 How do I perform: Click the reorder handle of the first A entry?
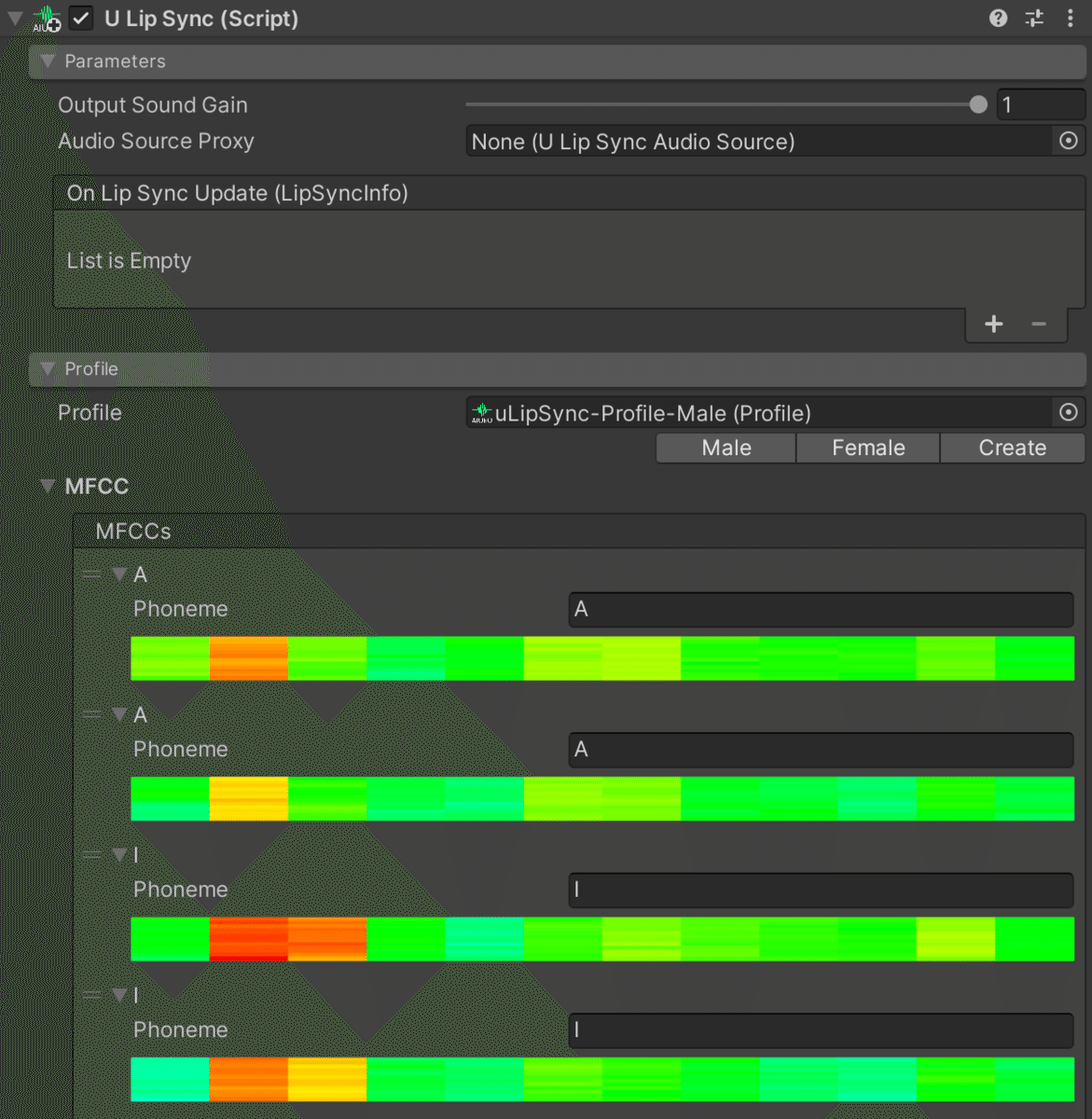(x=93, y=573)
